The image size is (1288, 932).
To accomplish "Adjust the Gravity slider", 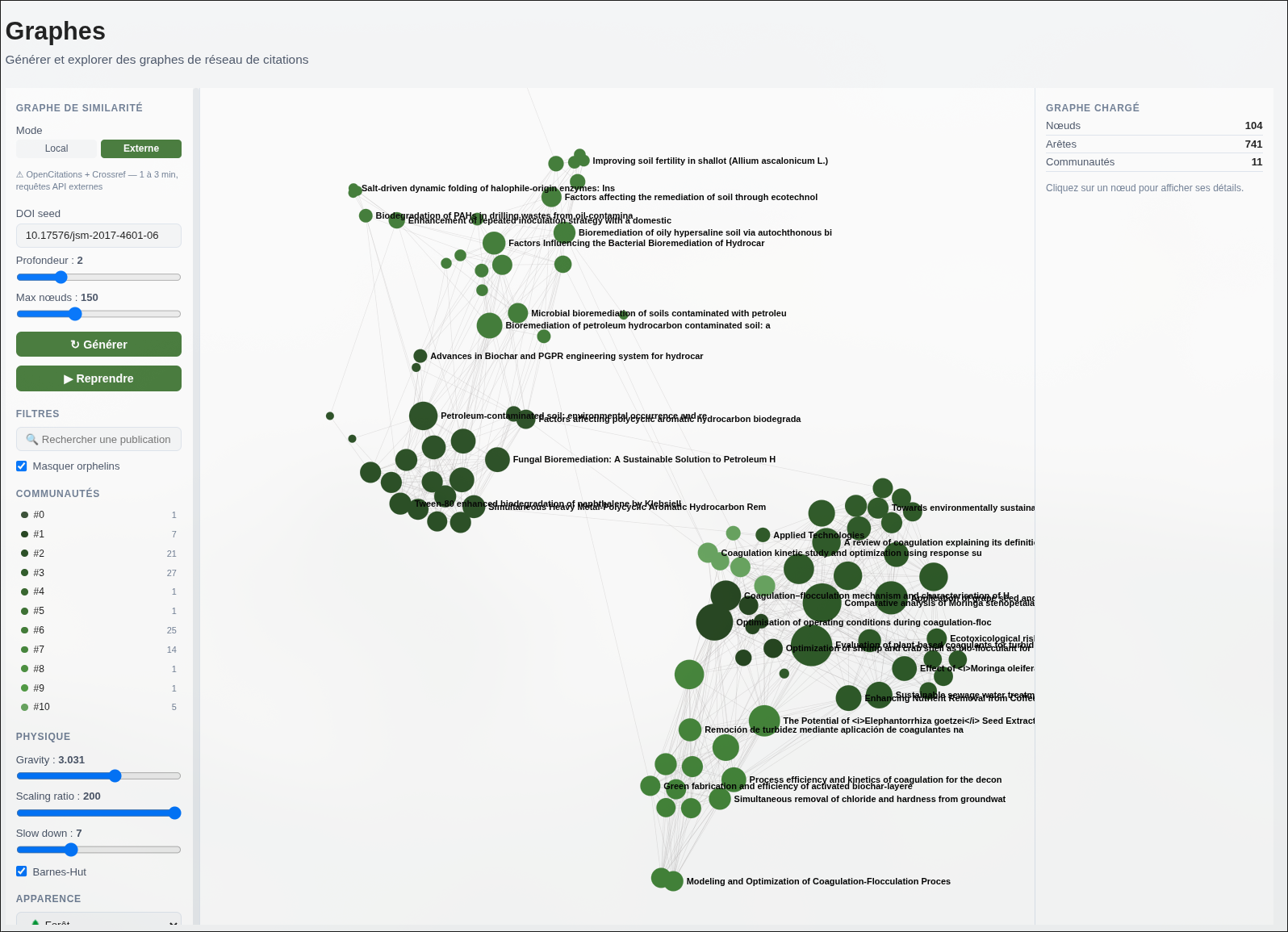I will (x=98, y=776).
